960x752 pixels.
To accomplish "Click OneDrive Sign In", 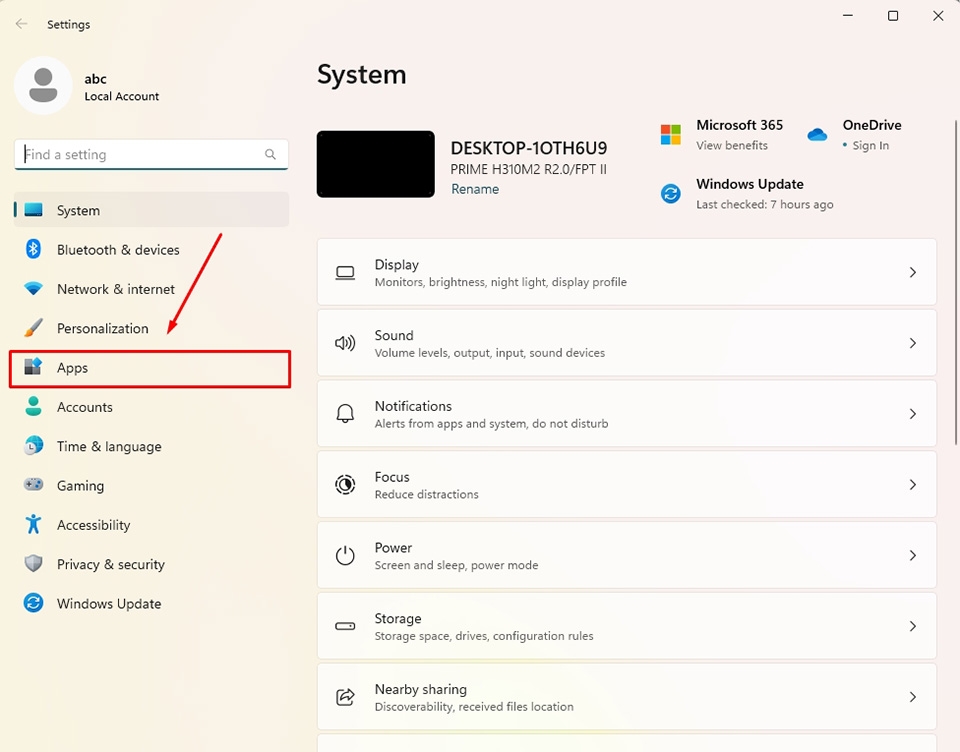I will tap(870, 146).
